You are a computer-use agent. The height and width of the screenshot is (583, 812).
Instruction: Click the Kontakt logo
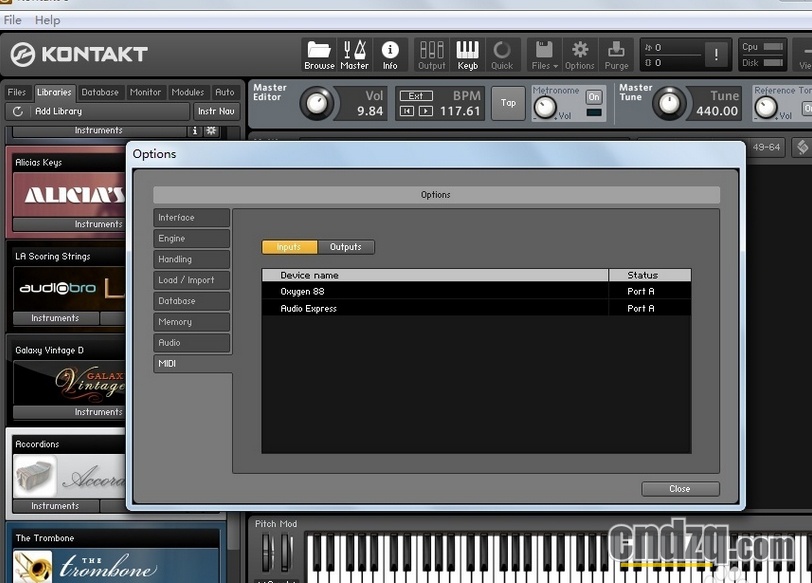(79, 54)
